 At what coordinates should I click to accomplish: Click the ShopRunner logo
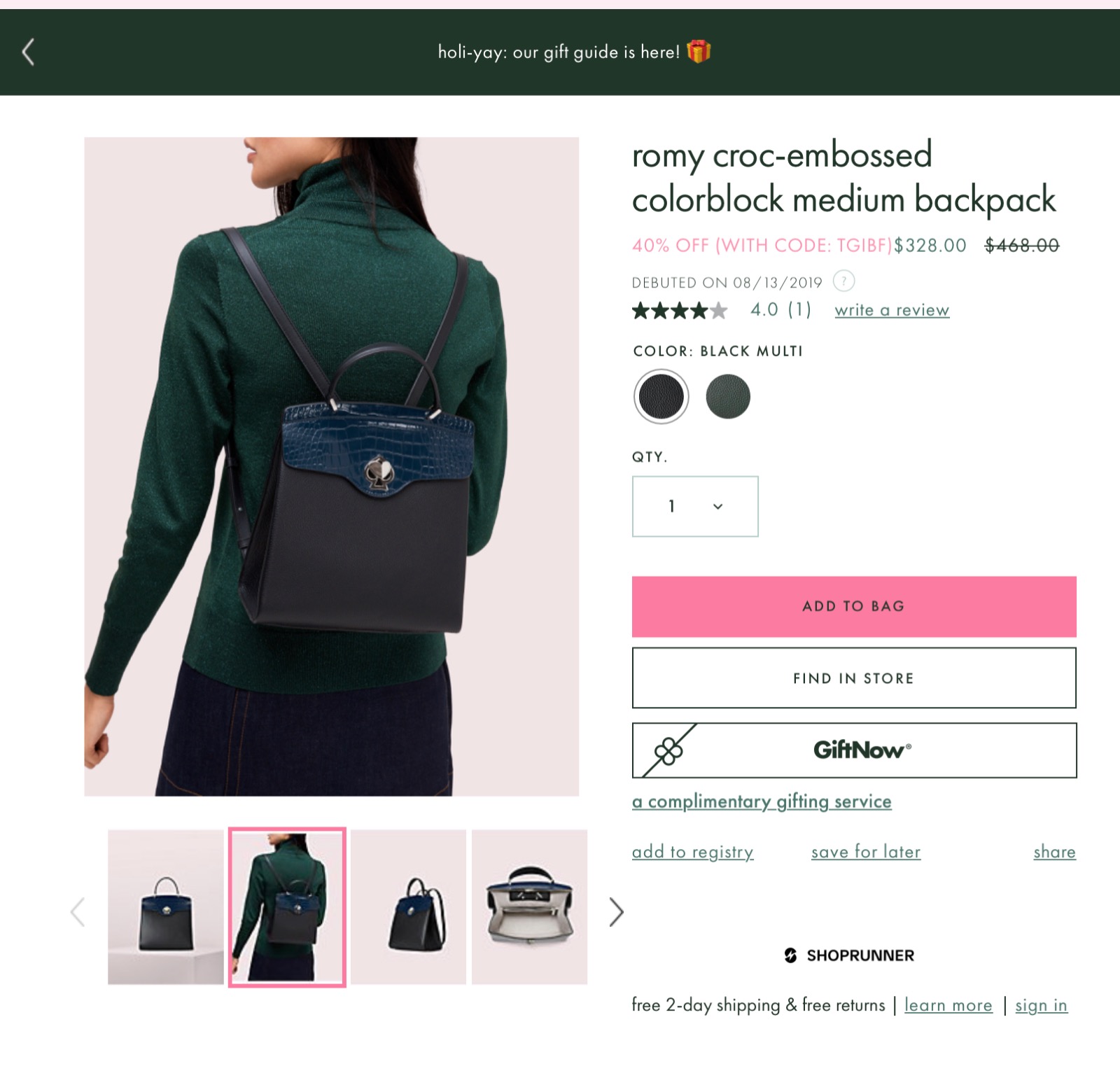849,955
